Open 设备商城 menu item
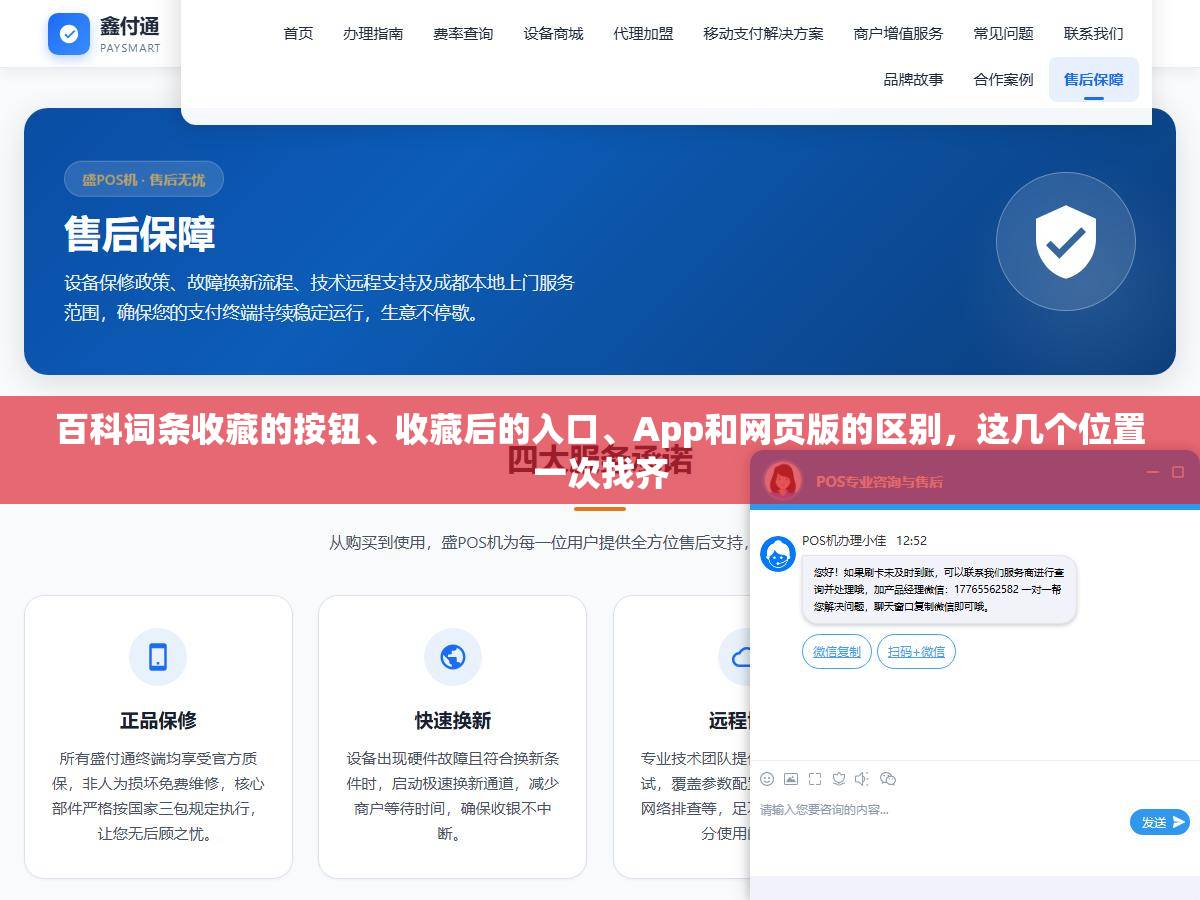The width and height of the screenshot is (1200, 900). point(553,33)
